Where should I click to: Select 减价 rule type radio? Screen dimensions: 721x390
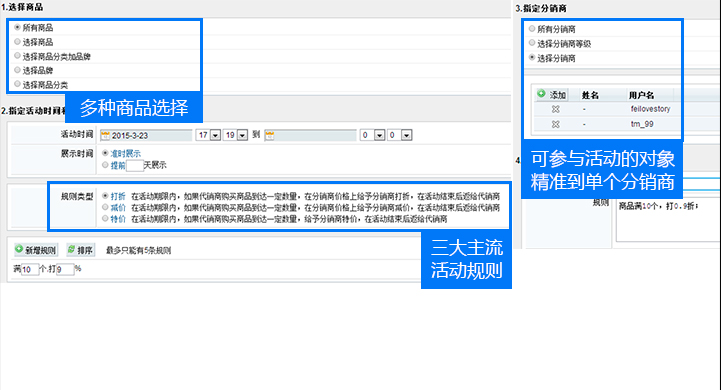coord(105,207)
